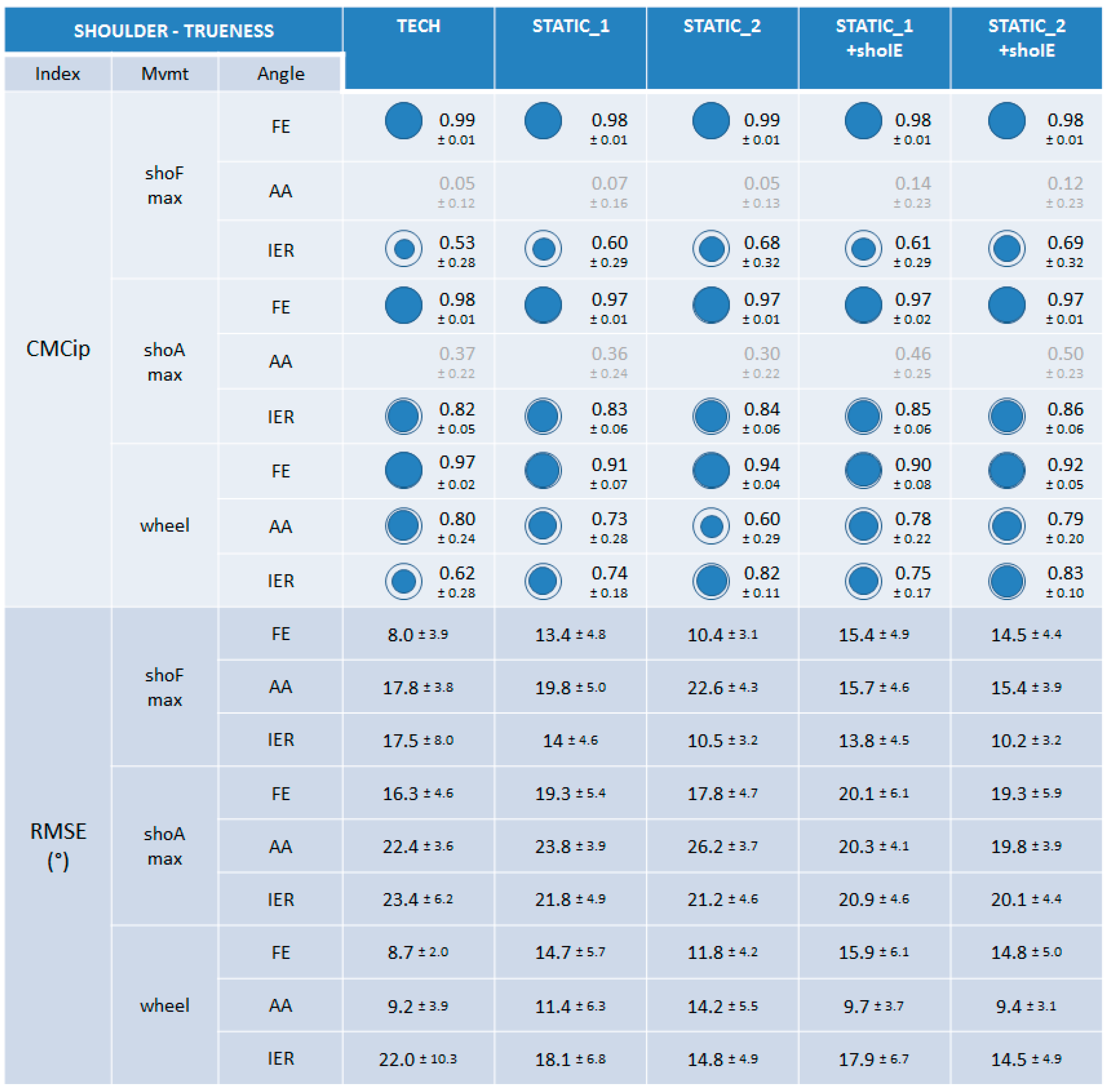This screenshot has height=1092, width=1109.
Task: Click the greyed 0.05 value in TECH shoF AA
Action: pos(456,183)
